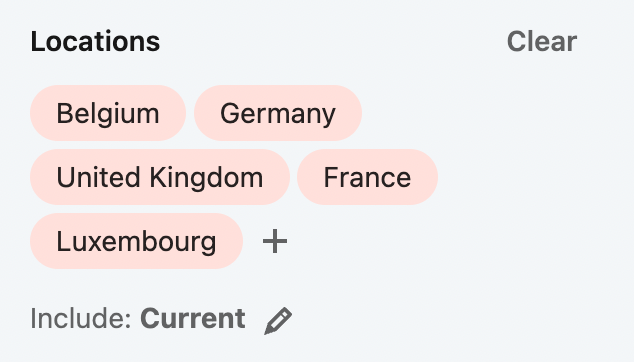Remove France from selected locations
The height and width of the screenshot is (362, 634).
[367, 177]
